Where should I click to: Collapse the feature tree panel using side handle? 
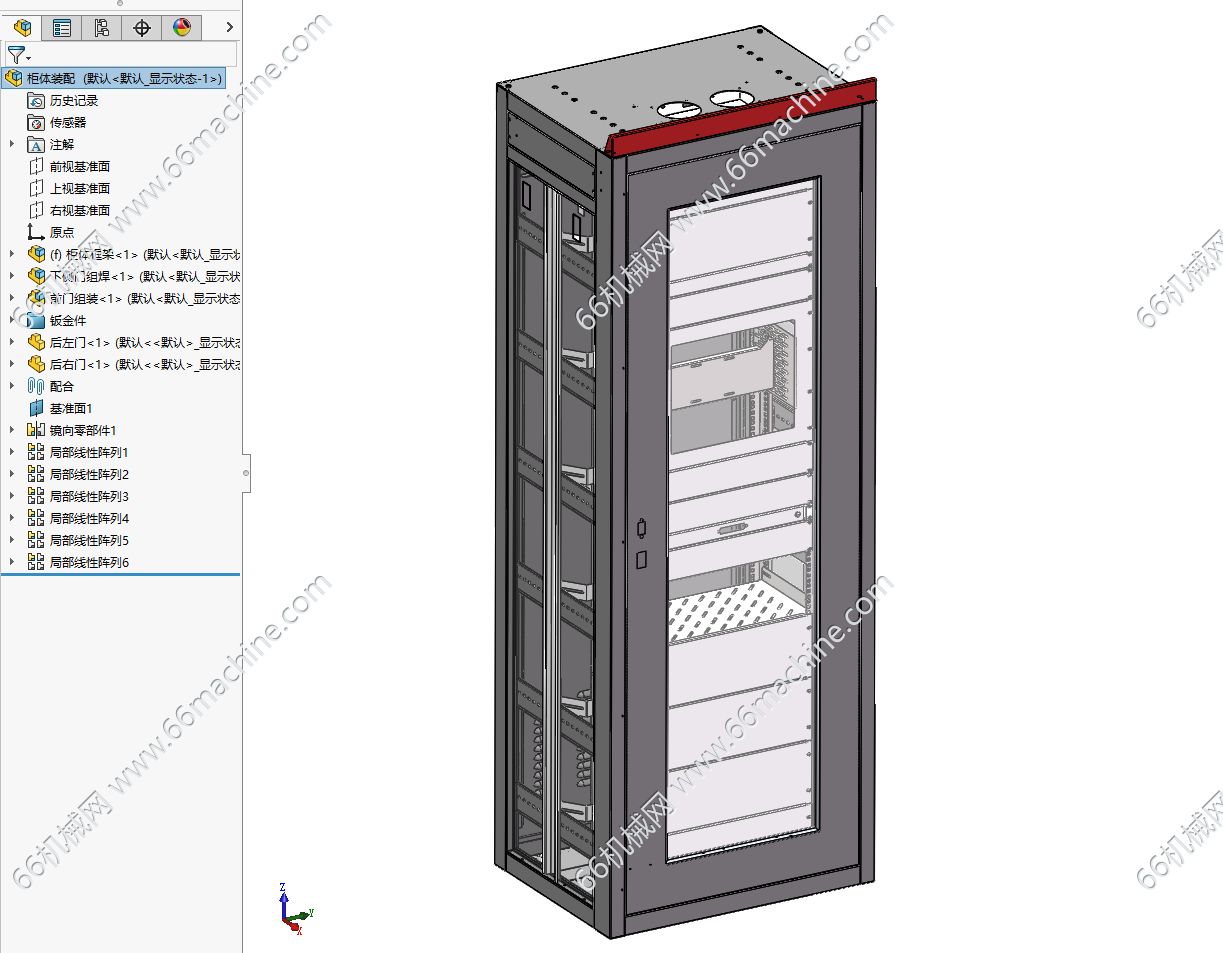coord(246,472)
